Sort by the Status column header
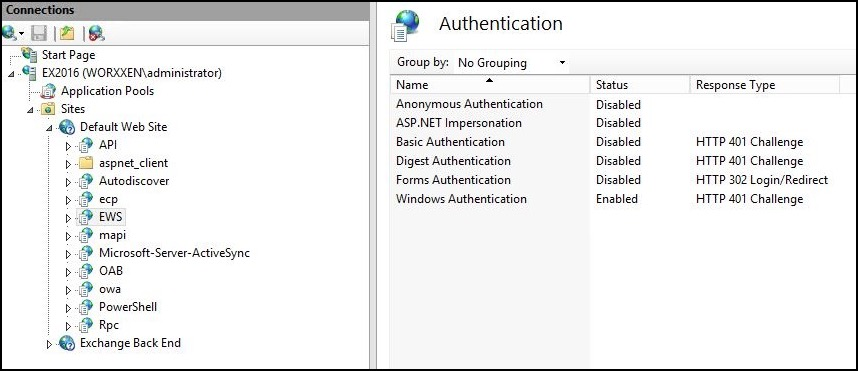The height and width of the screenshot is (371, 858). pyautogui.click(x=640, y=85)
